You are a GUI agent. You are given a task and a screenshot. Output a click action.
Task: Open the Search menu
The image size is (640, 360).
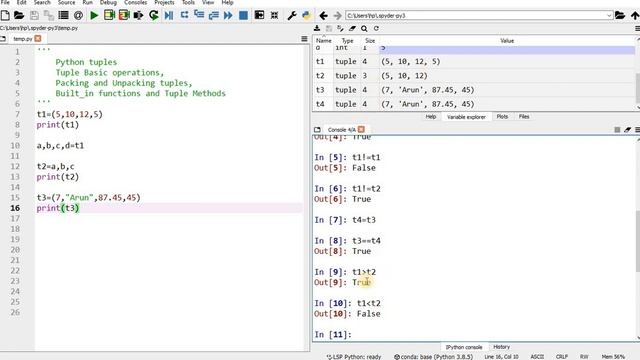pyautogui.click(x=42, y=2)
